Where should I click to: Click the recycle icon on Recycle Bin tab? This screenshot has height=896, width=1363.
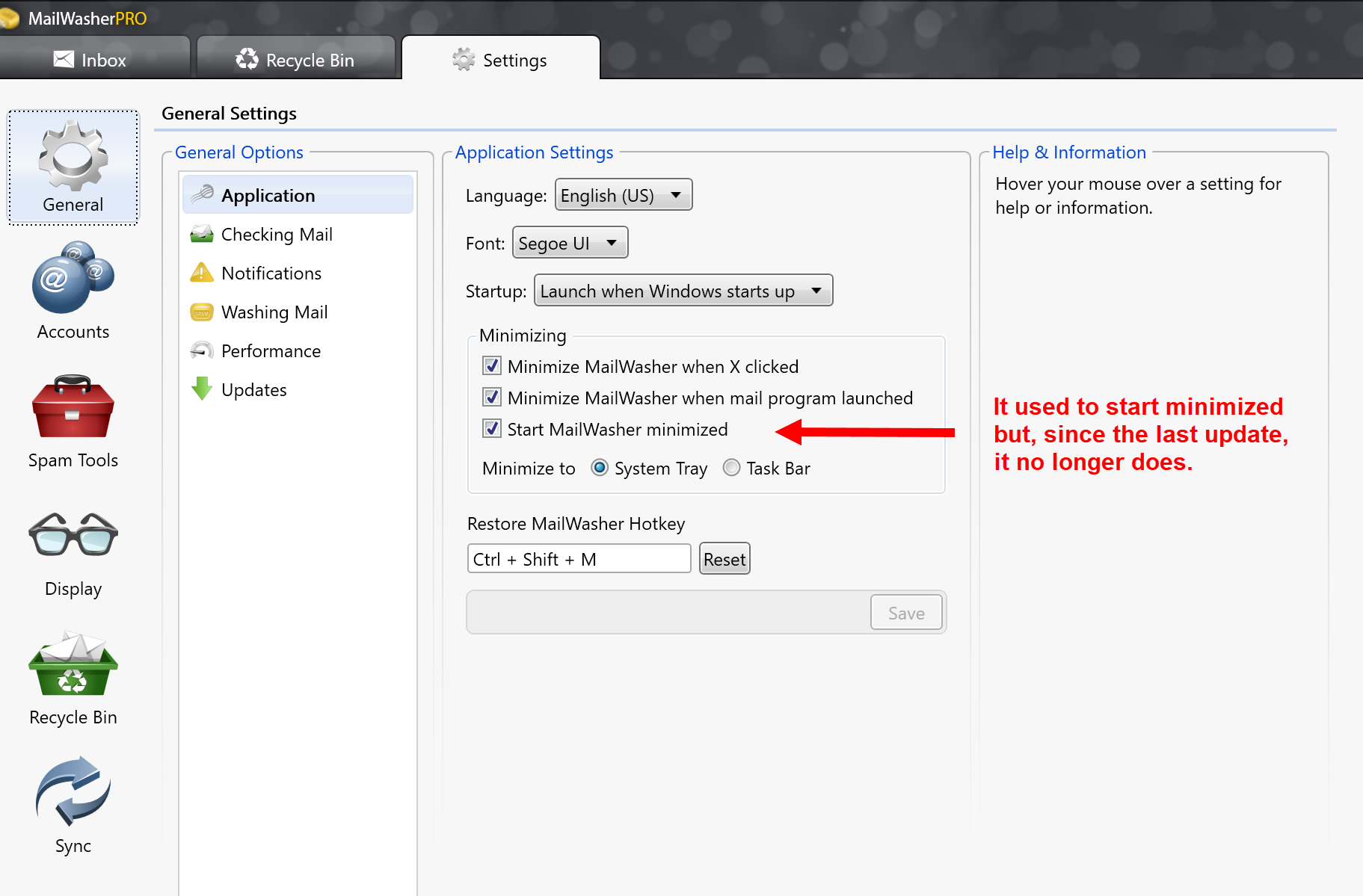click(x=247, y=59)
